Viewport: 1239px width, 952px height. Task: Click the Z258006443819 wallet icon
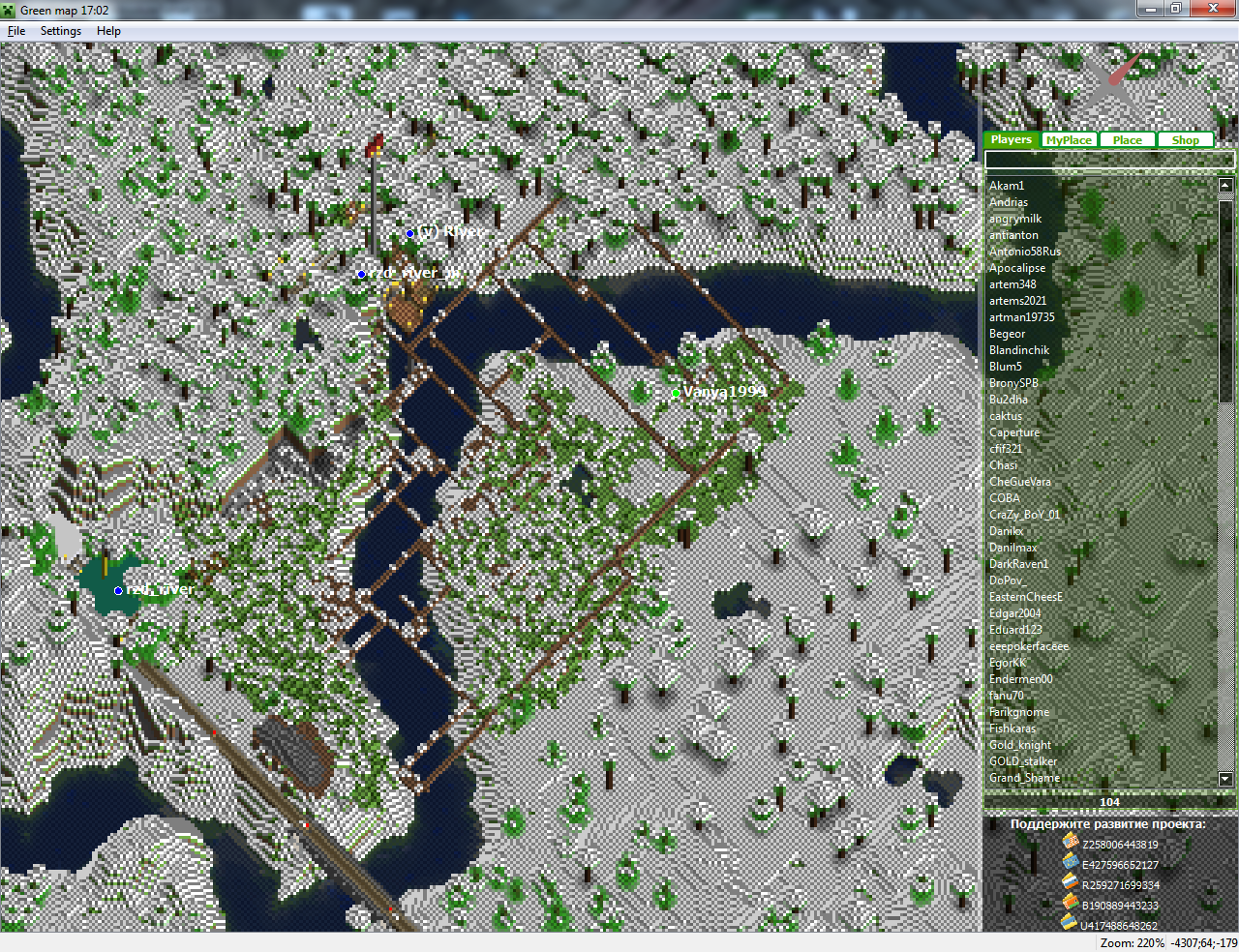click(x=1070, y=842)
